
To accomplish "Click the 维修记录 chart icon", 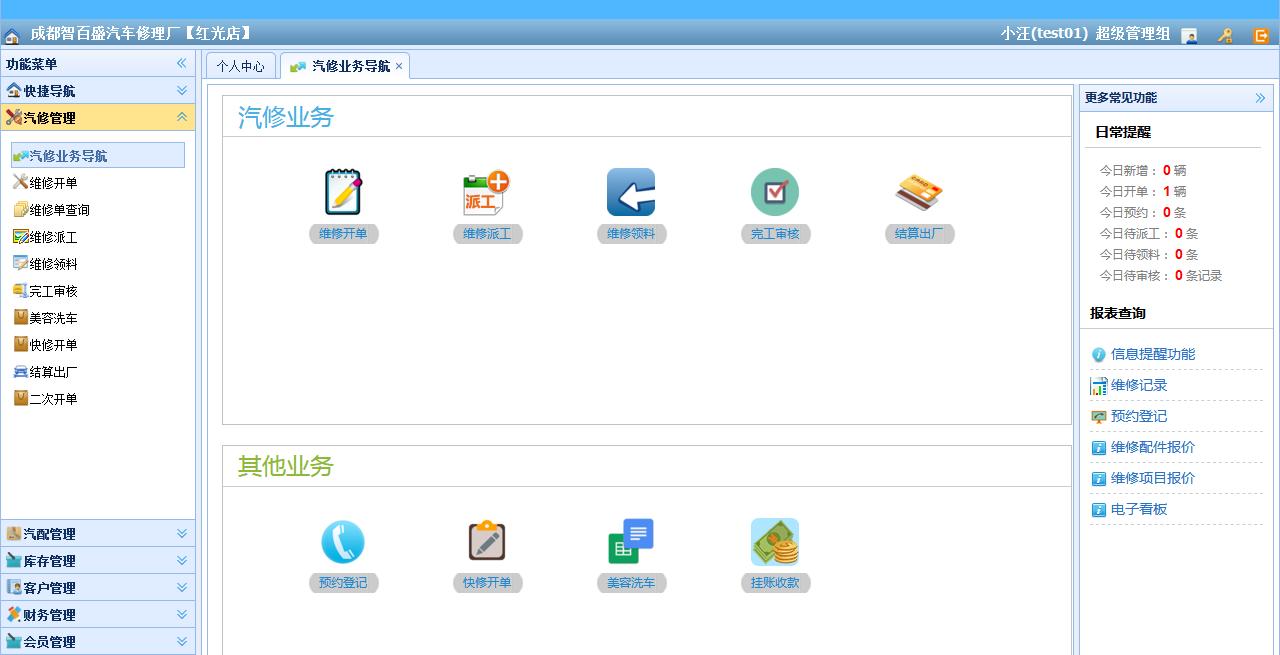I will (x=1098, y=386).
